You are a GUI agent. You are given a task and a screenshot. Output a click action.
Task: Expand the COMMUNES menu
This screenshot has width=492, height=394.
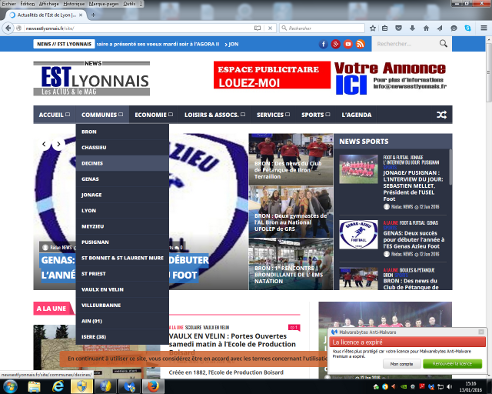click(x=102, y=115)
